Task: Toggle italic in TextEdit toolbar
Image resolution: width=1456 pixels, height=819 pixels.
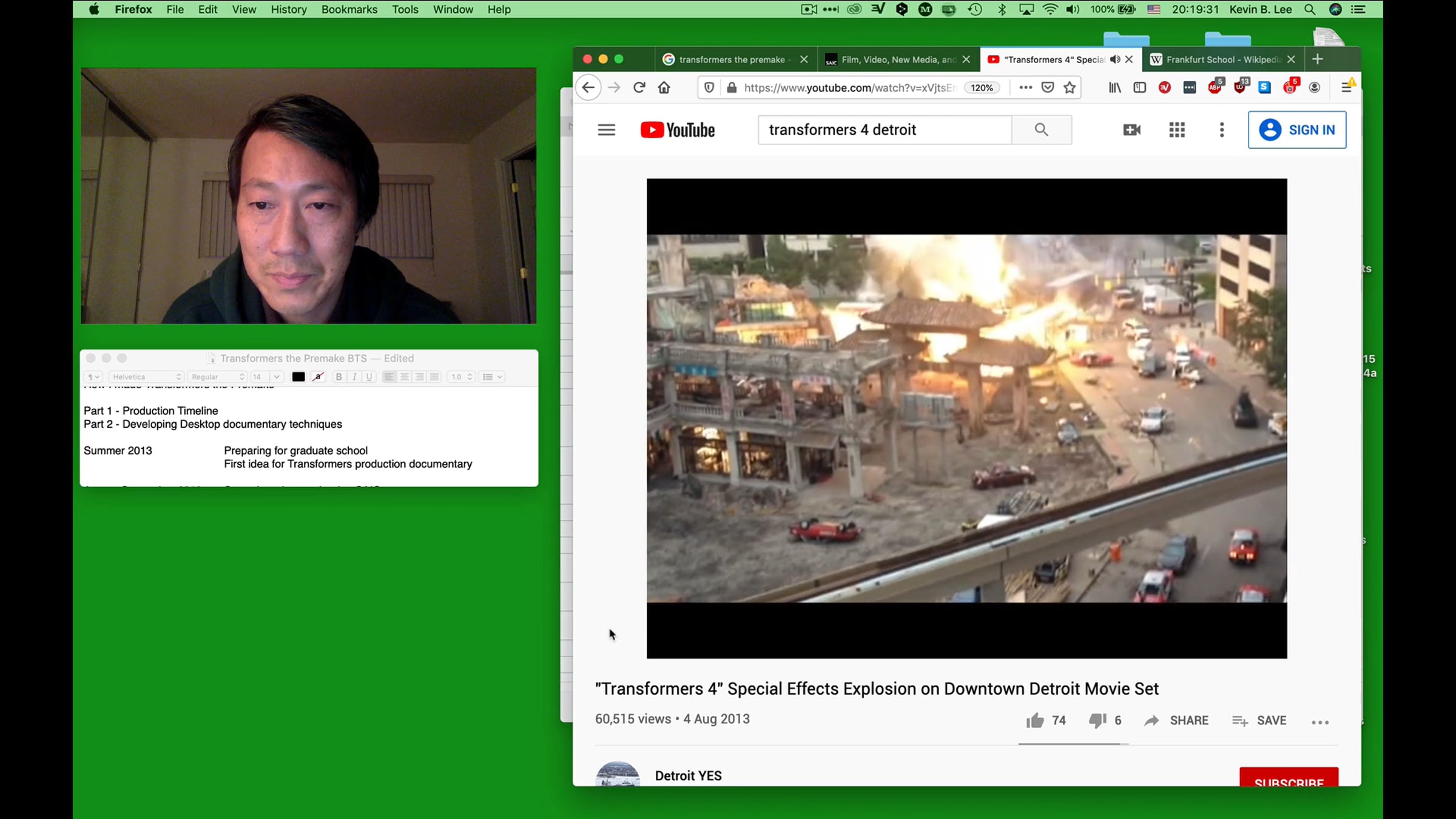Action: click(354, 377)
